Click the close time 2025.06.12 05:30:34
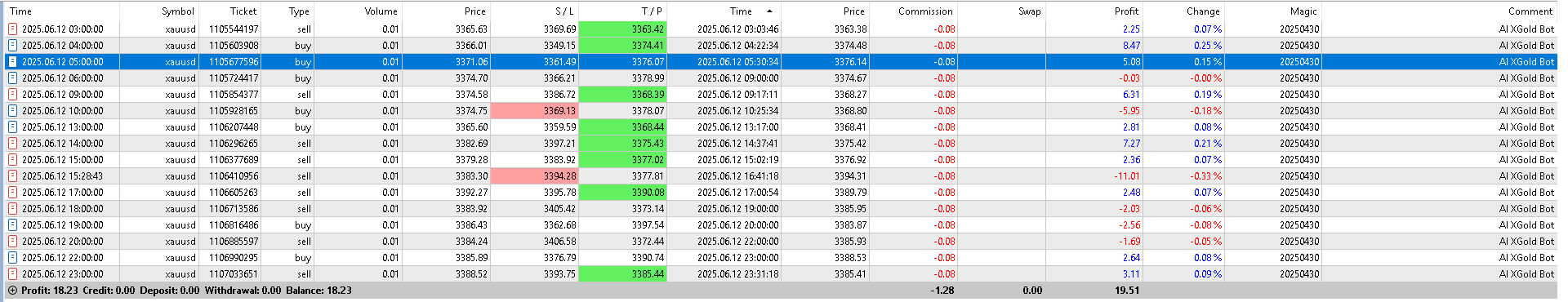 click(737, 62)
